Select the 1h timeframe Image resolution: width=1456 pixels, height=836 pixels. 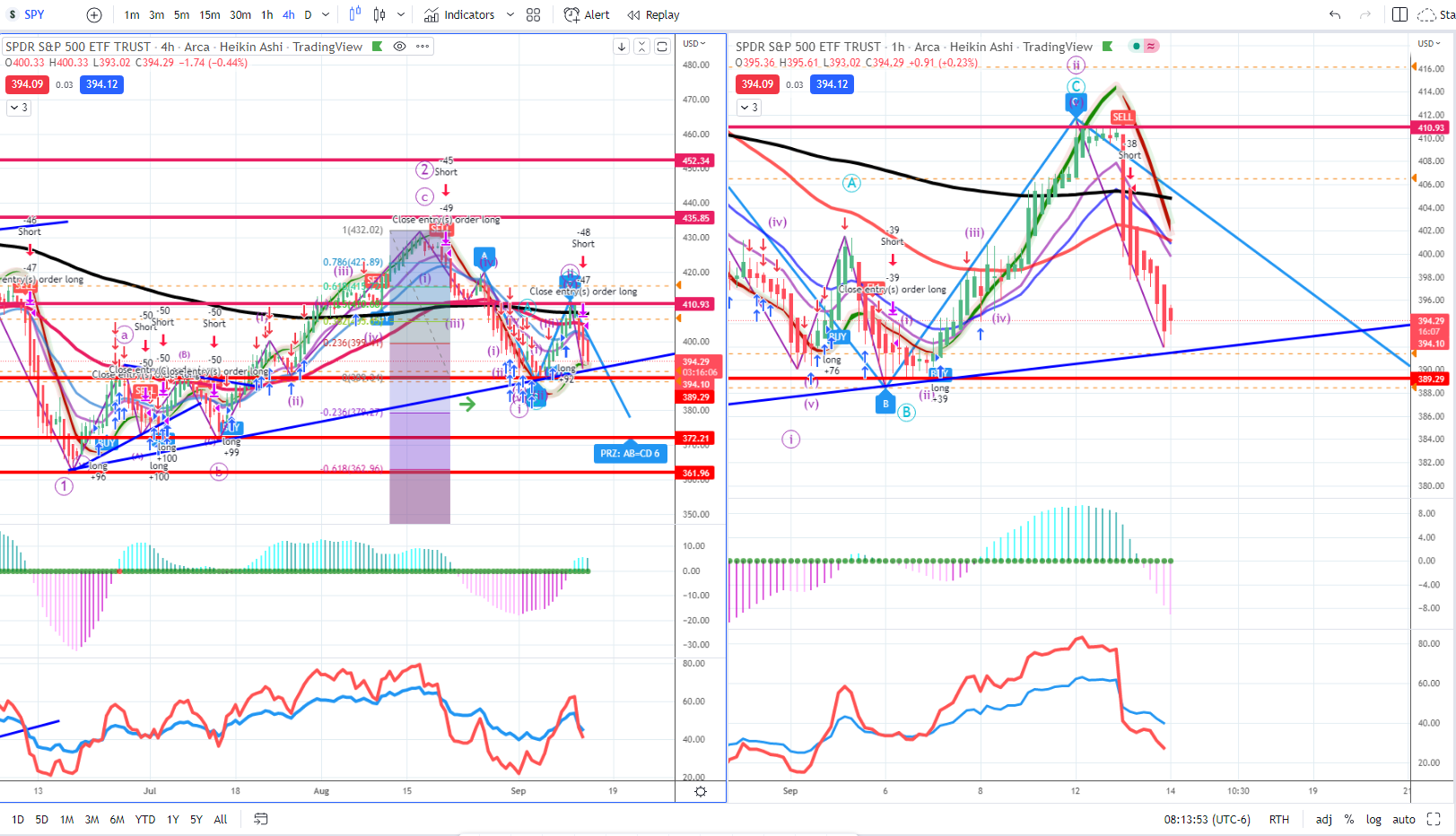click(267, 14)
